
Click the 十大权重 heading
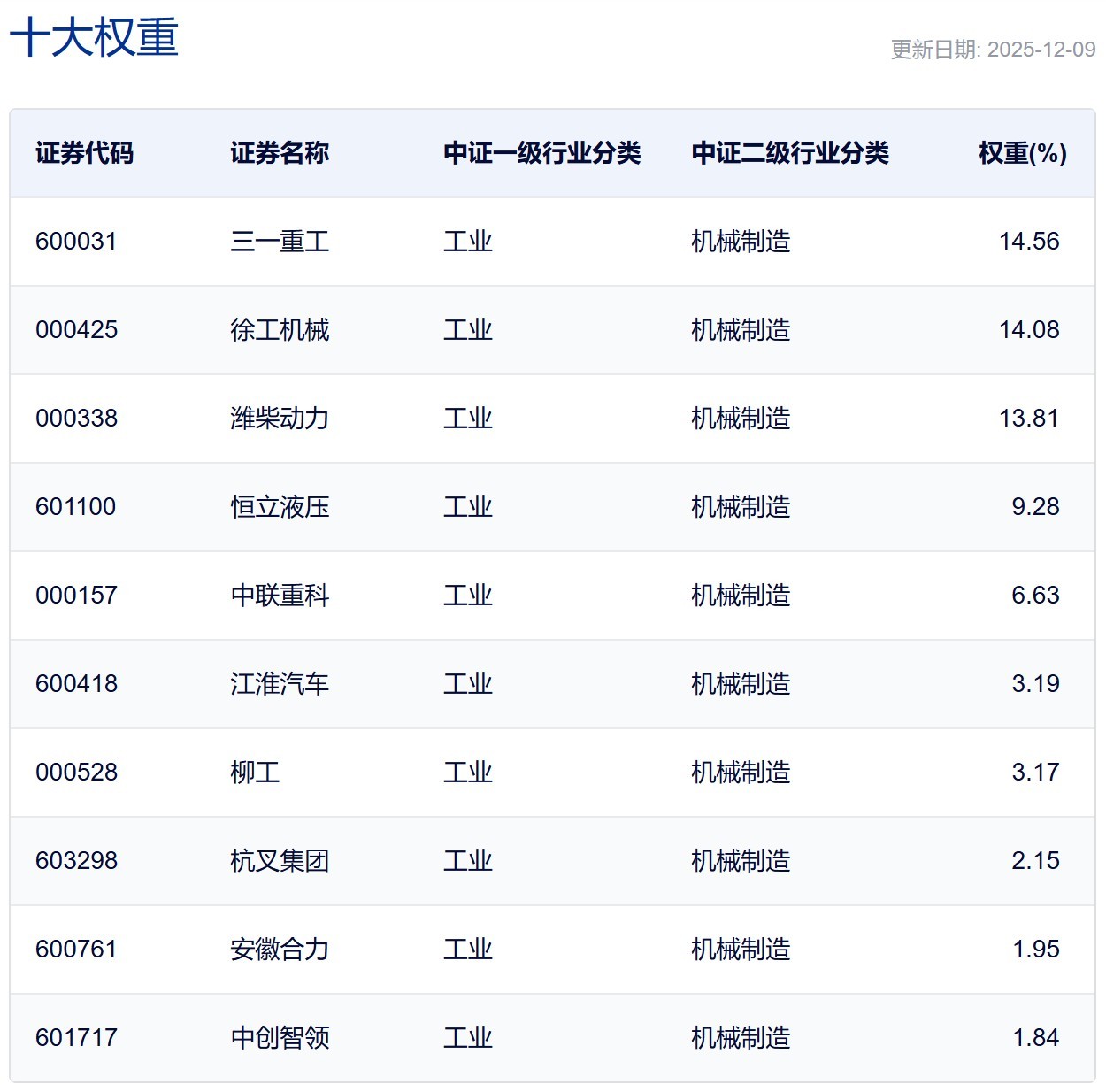click(94, 38)
